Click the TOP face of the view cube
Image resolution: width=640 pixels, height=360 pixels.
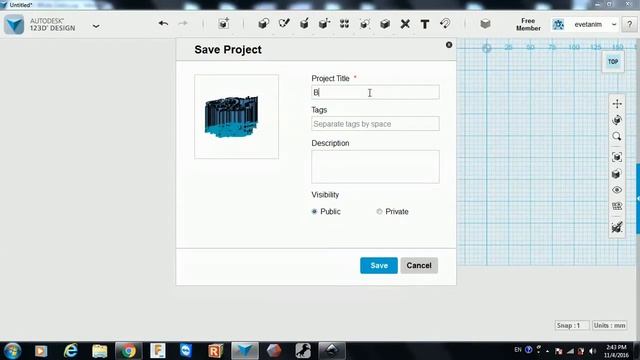tap(613, 62)
